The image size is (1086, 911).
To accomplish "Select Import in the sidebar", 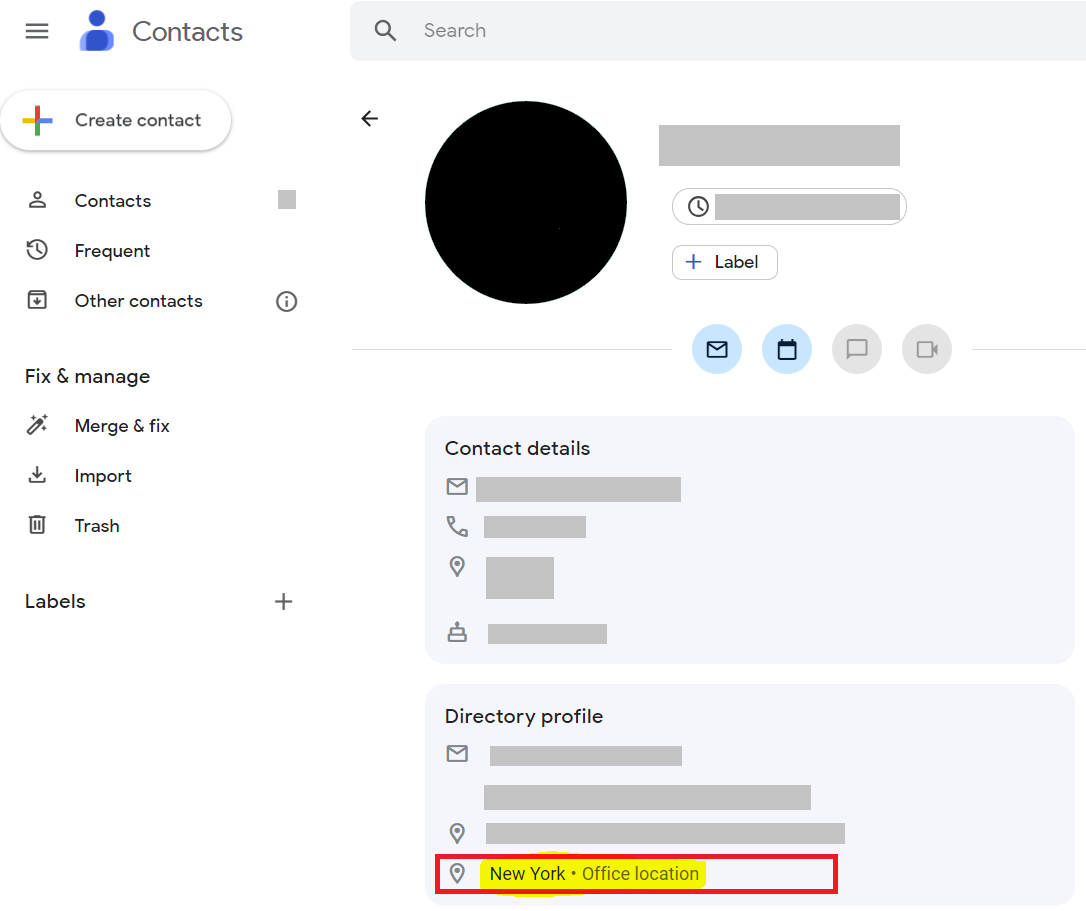I will [102, 476].
